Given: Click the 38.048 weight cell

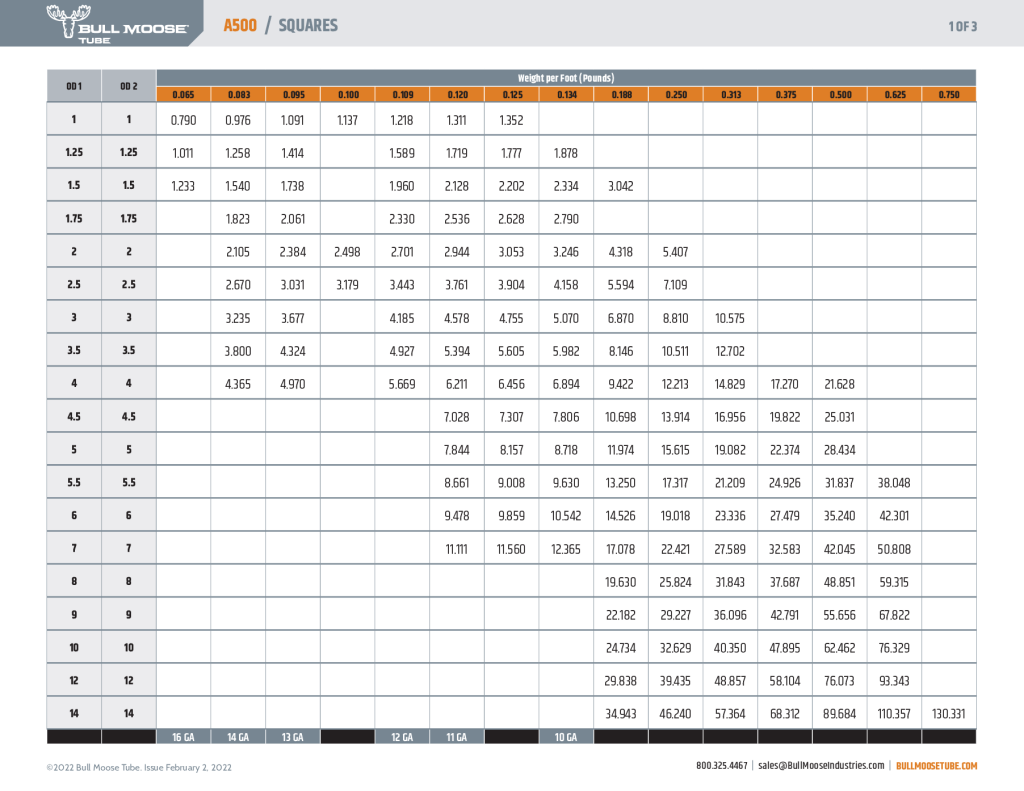Looking at the screenshot, I should [893, 483].
